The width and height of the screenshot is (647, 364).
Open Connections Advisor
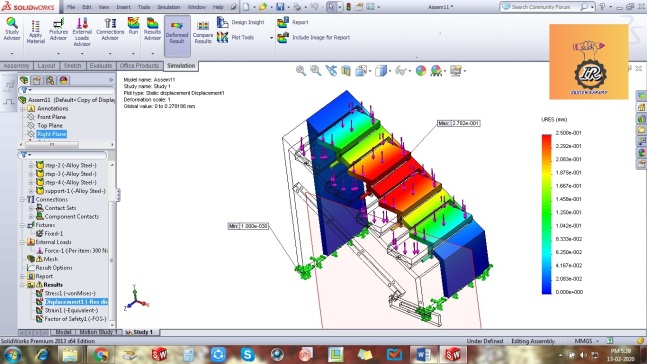(110, 29)
